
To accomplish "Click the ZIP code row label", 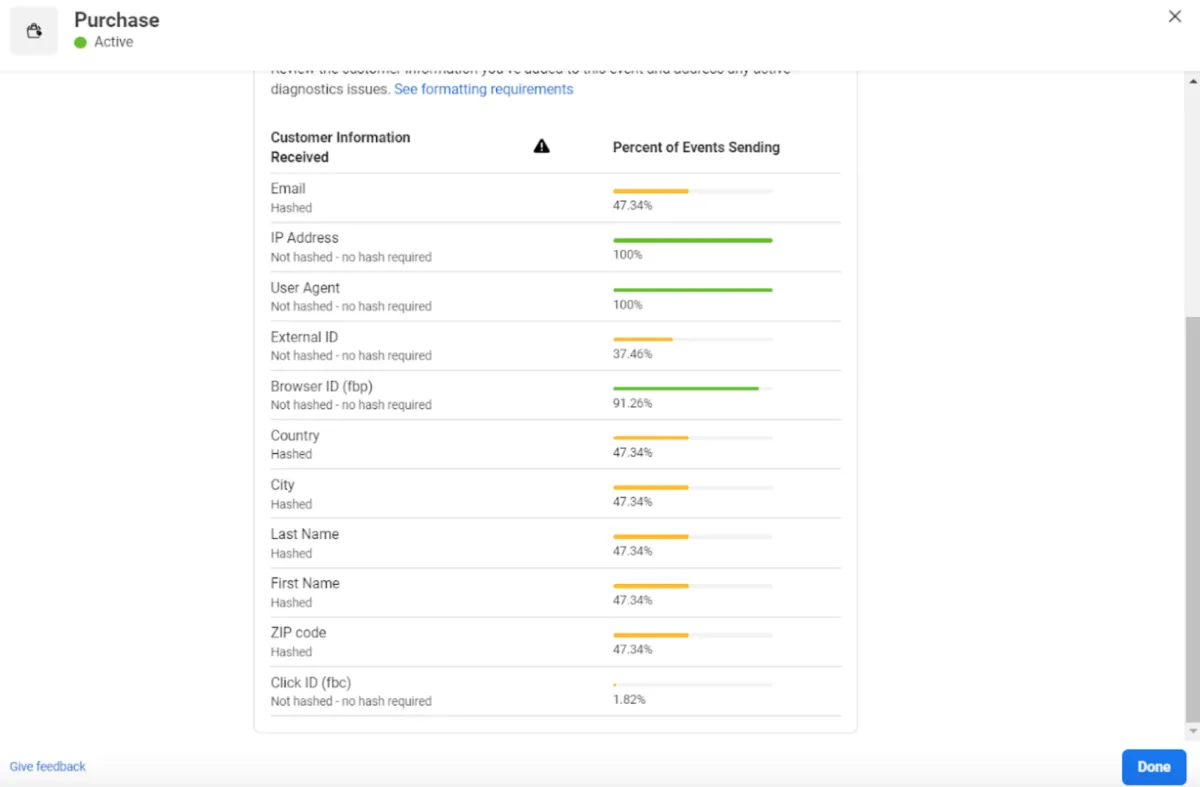I will coord(298,633).
